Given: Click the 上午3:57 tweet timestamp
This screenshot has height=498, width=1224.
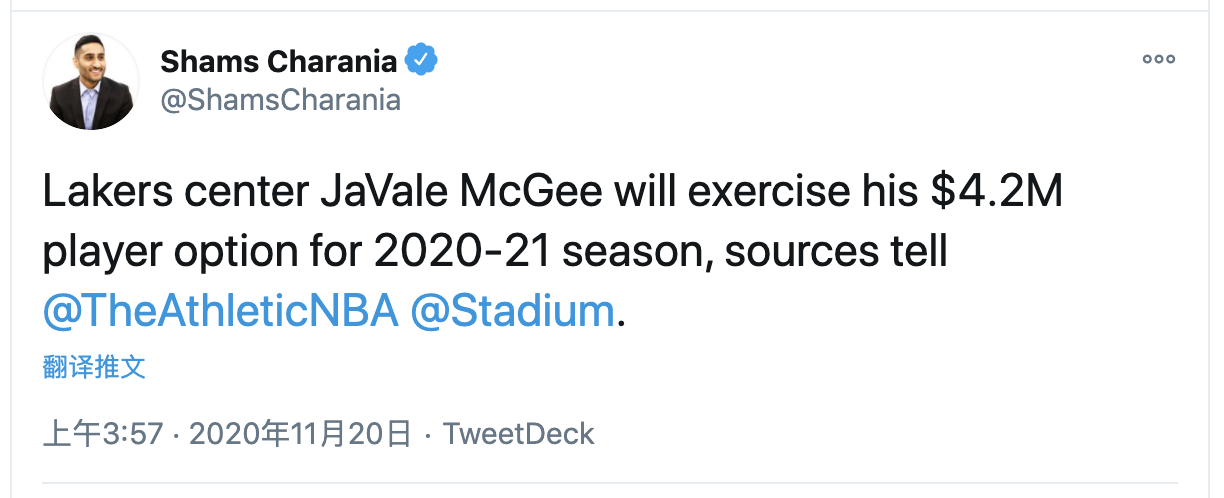Looking at the screenshot, I should pos(103,433).
